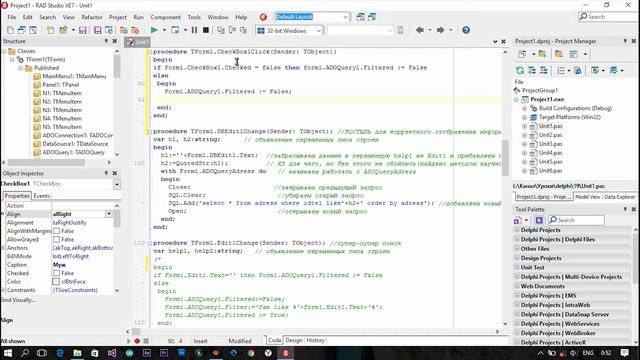Open the Align property value dropdown

[x=109, y=214]
